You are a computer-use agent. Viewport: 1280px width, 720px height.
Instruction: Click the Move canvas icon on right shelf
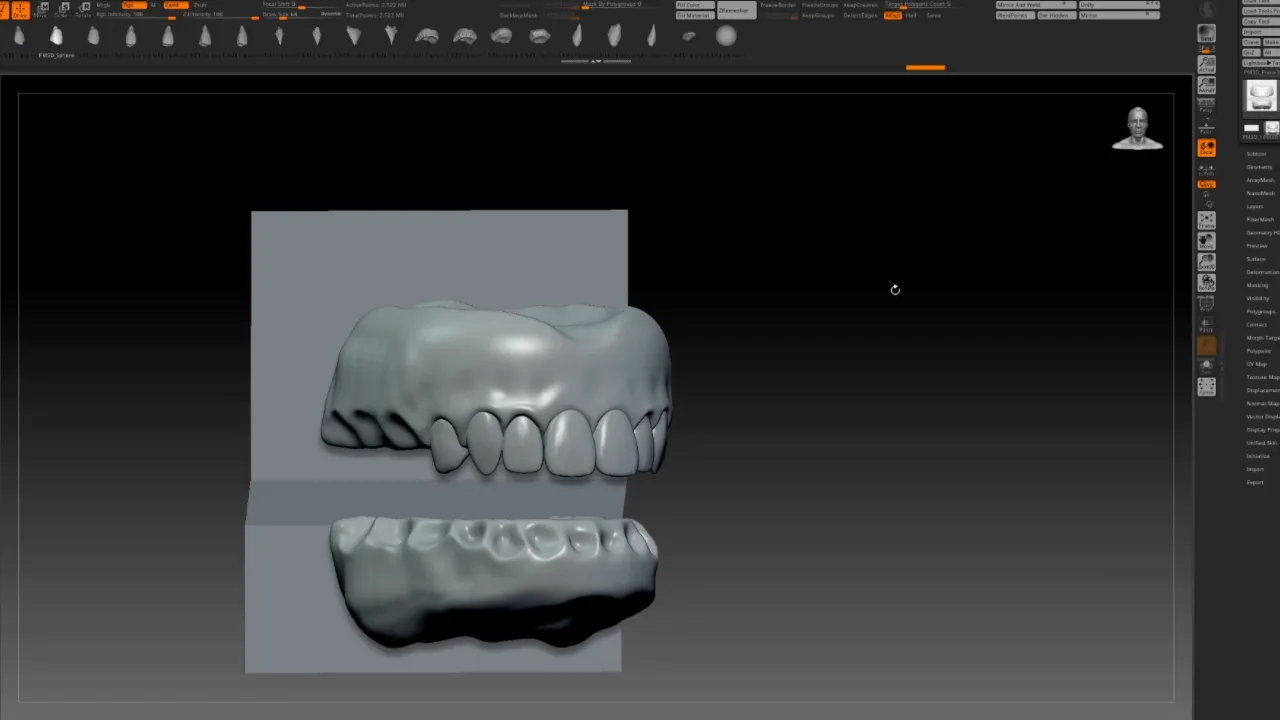point(1207,241)
